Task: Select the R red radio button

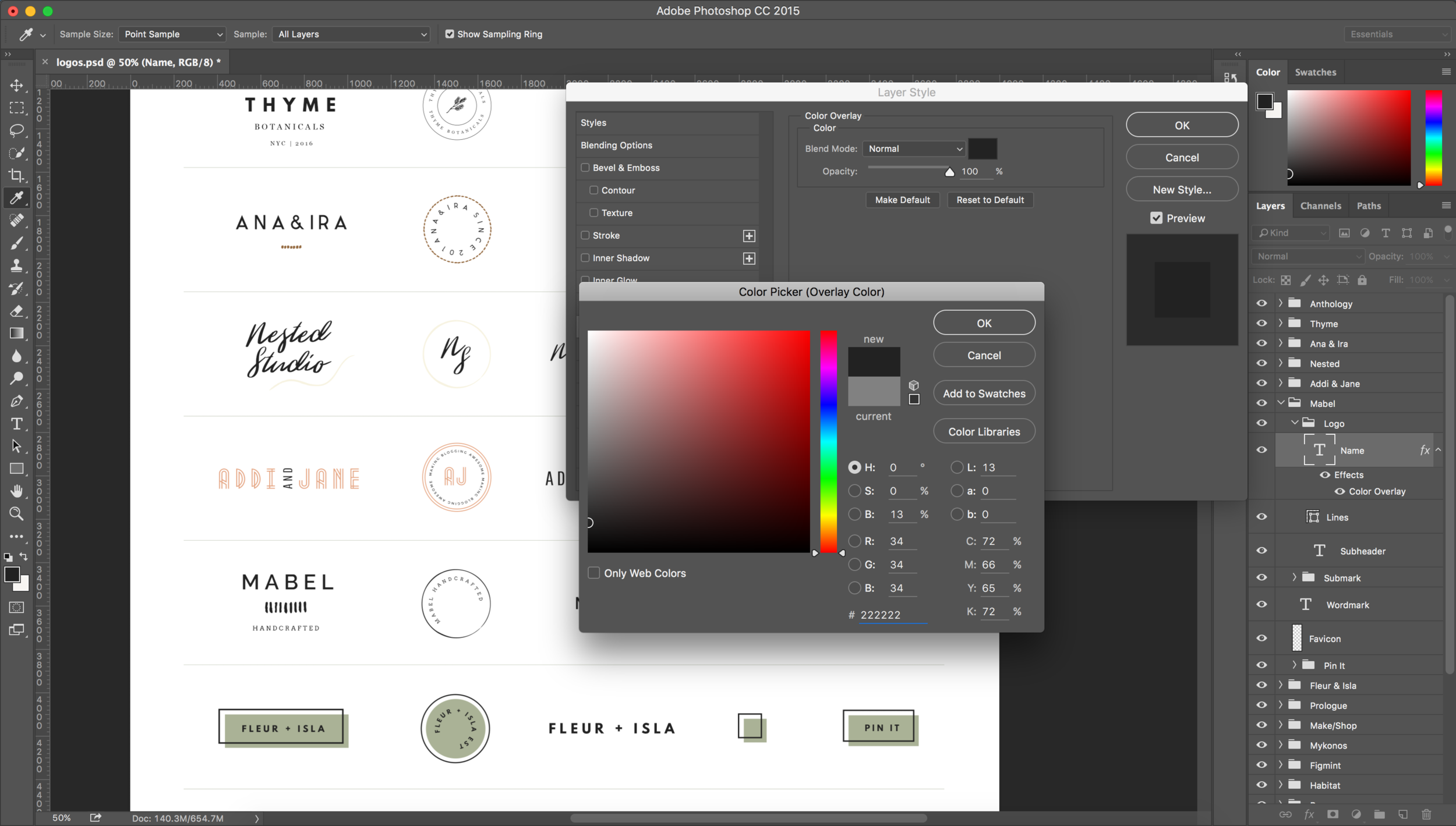Action: tap(854, 541)
